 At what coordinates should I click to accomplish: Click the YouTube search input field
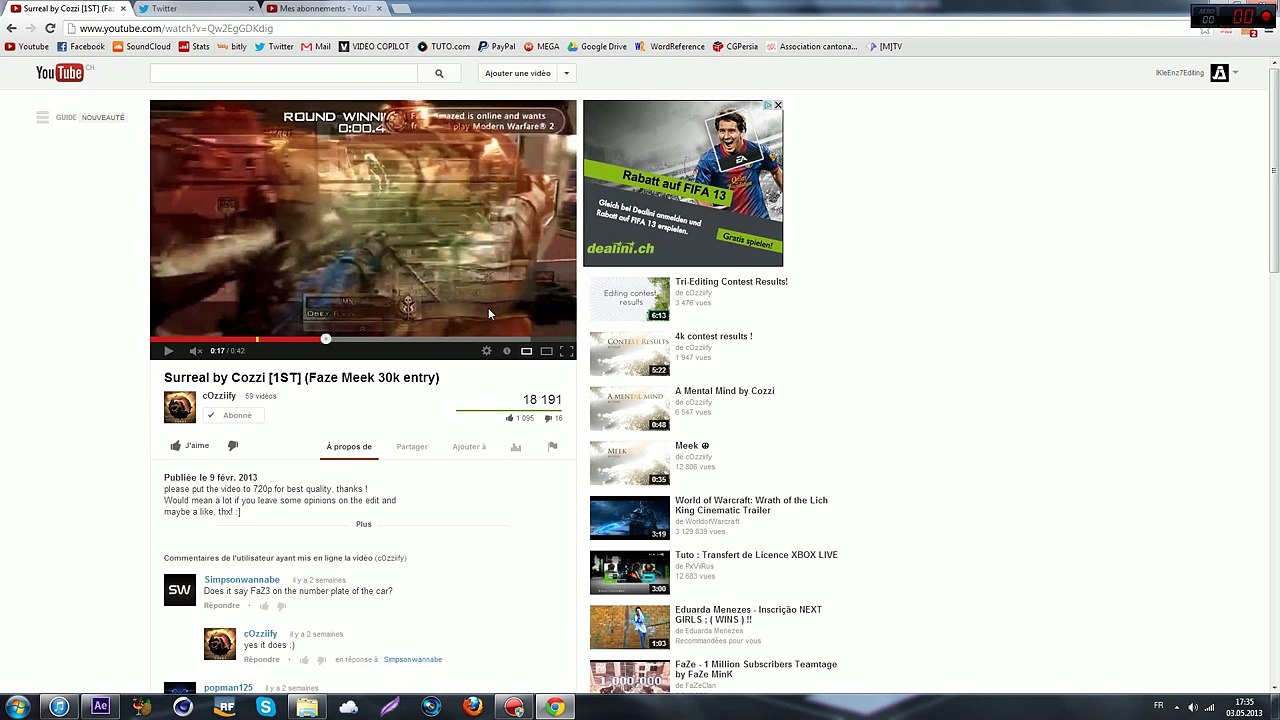[284, 73]
